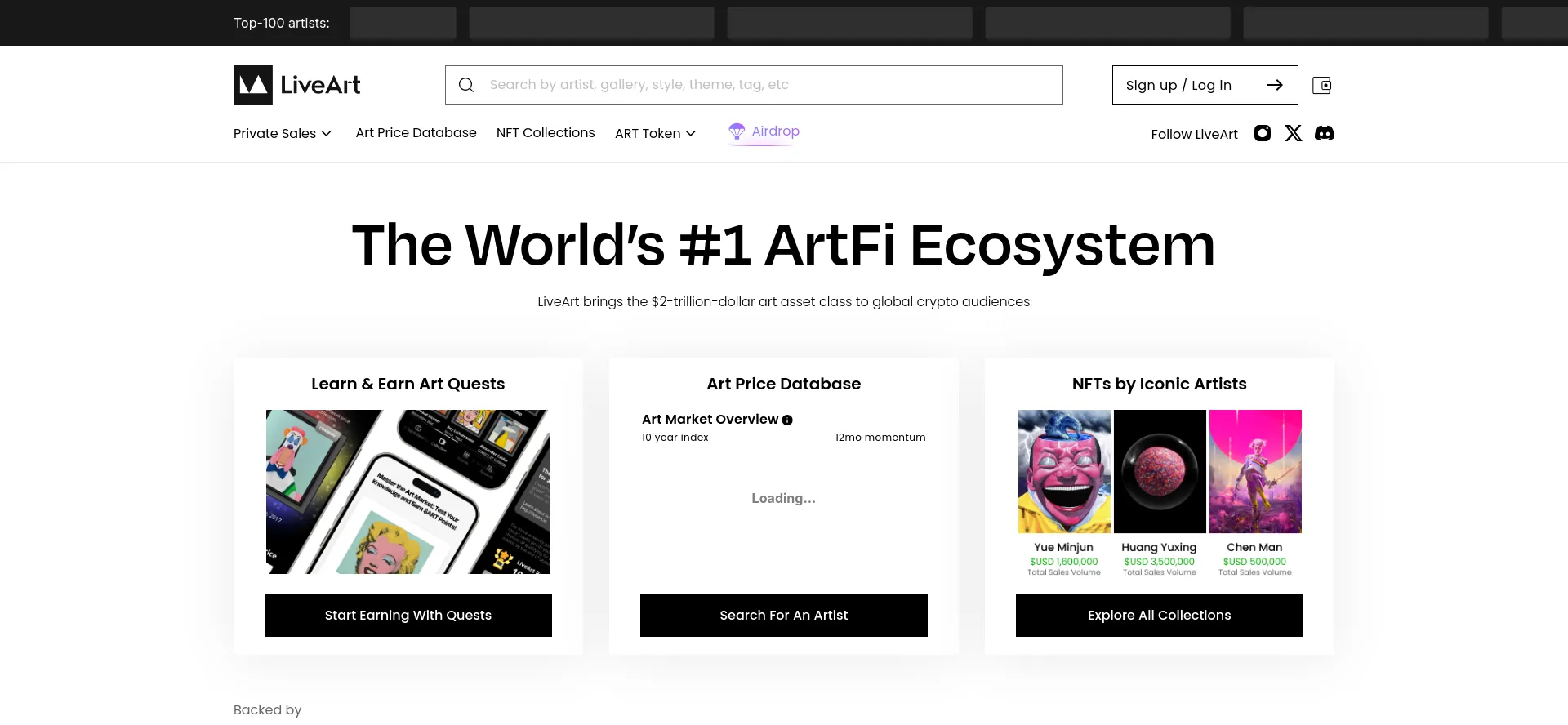The width and height of the screenshot is (1568, 725).
Task: Click the 12mo momentum label
Action: tap(880, 438)
